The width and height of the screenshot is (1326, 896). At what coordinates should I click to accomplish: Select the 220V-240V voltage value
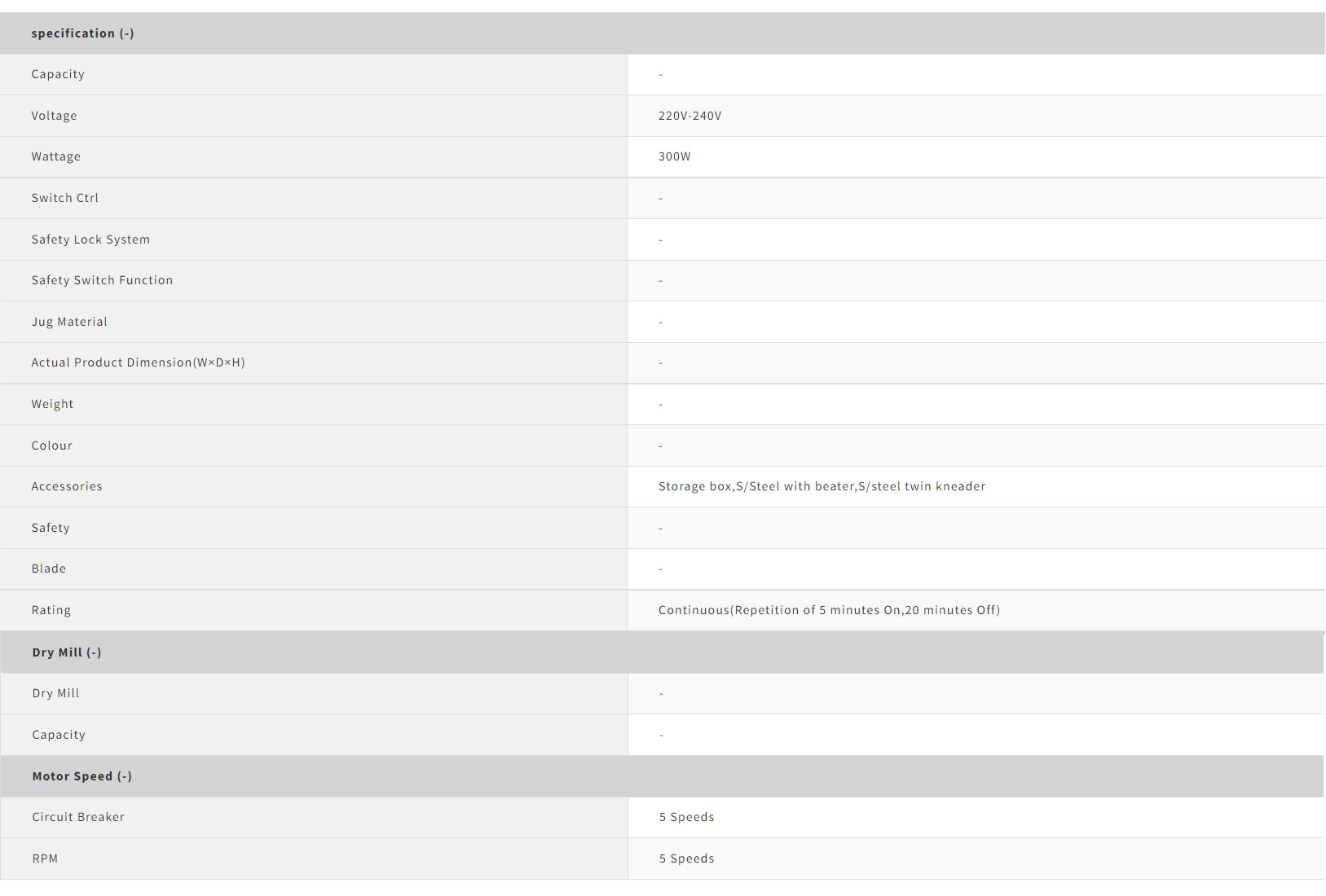click(x=689, y=116)
